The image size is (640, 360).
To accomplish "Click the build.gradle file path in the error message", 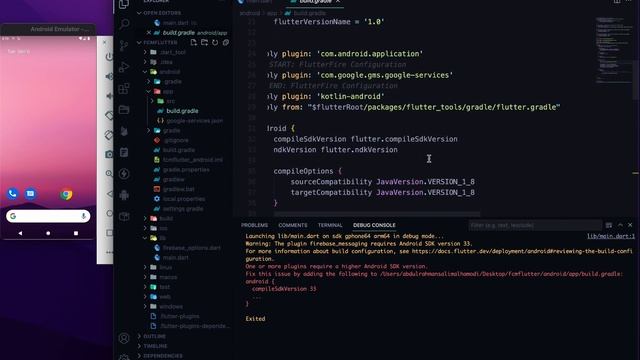I will pyautogui.click(x=500, y=274).
